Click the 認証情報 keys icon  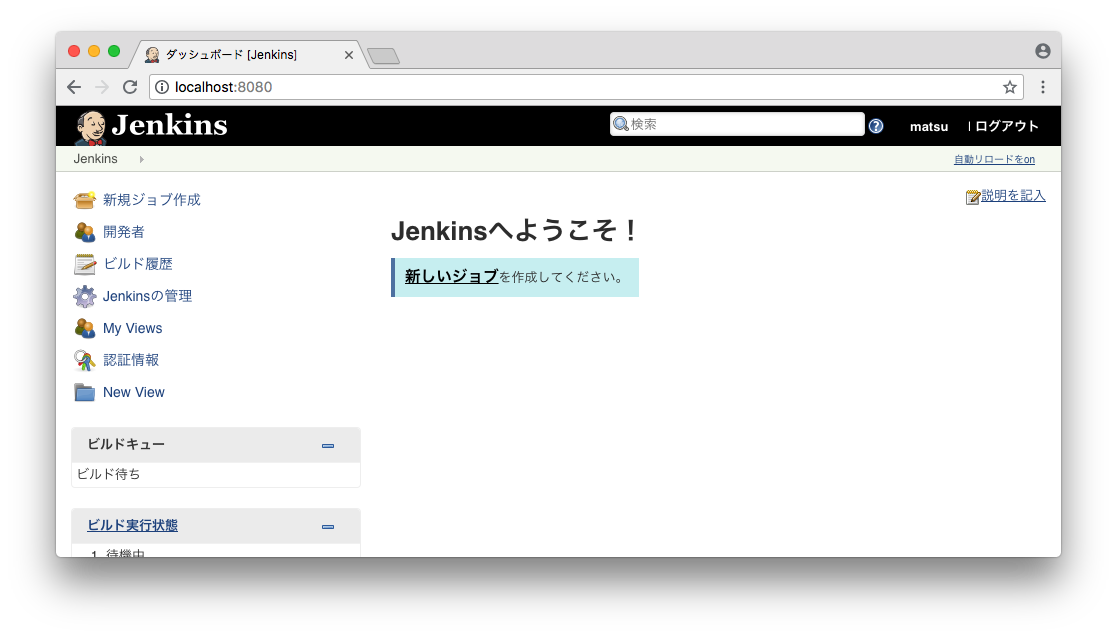pos(84,360)
